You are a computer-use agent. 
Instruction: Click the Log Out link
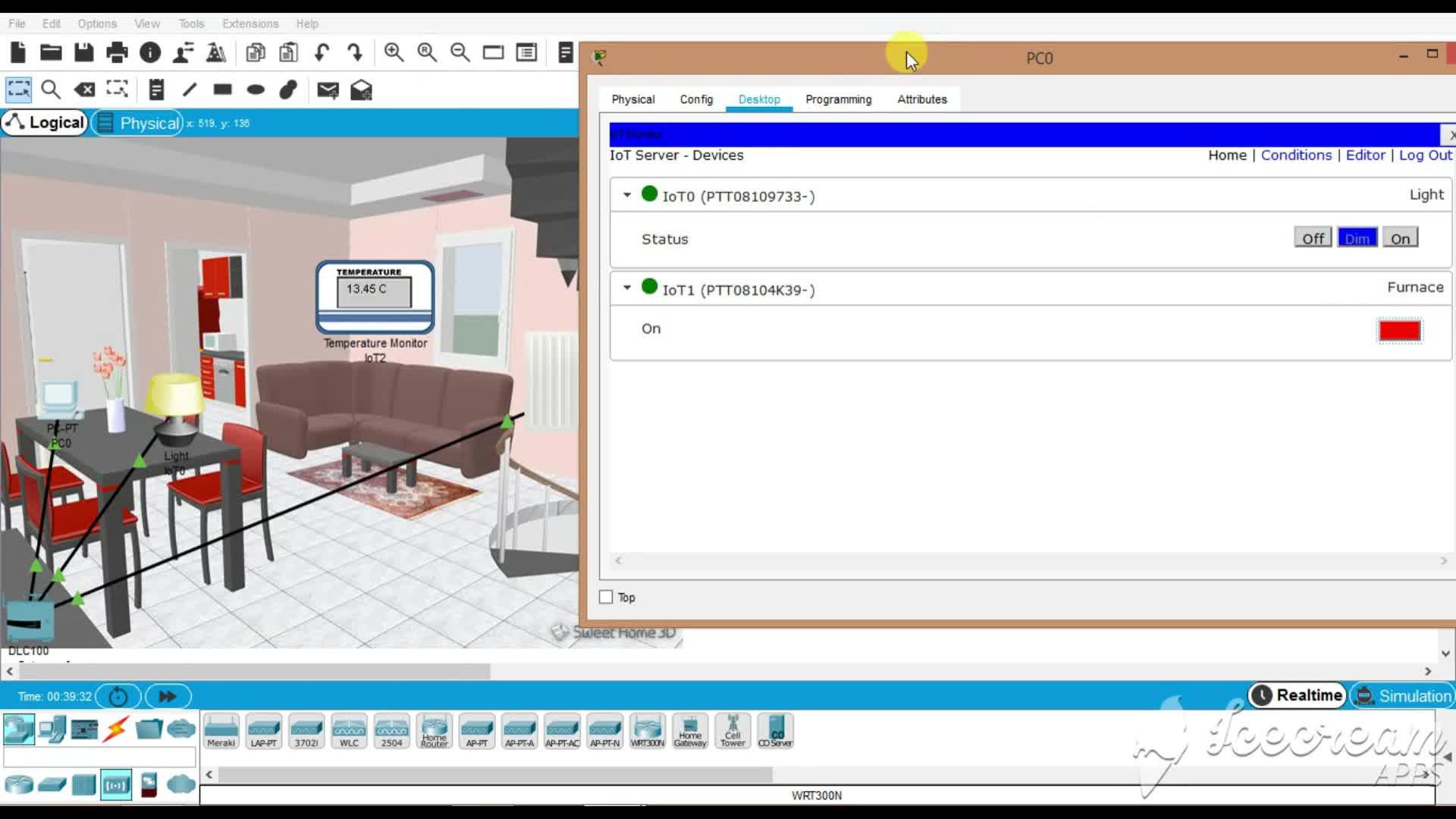[1425, 155]
